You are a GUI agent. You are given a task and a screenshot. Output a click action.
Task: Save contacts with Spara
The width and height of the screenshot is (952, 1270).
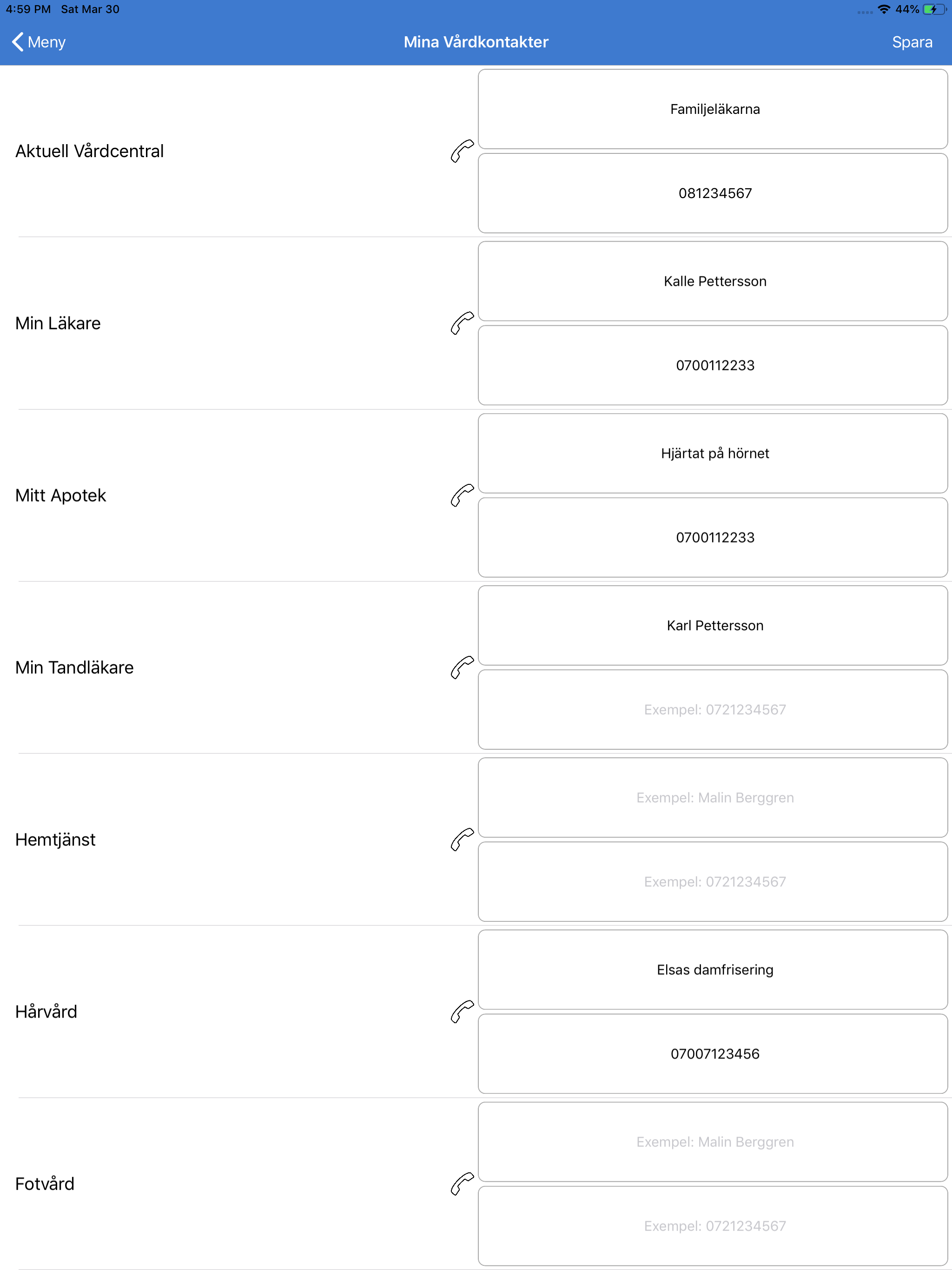[912, 42]
